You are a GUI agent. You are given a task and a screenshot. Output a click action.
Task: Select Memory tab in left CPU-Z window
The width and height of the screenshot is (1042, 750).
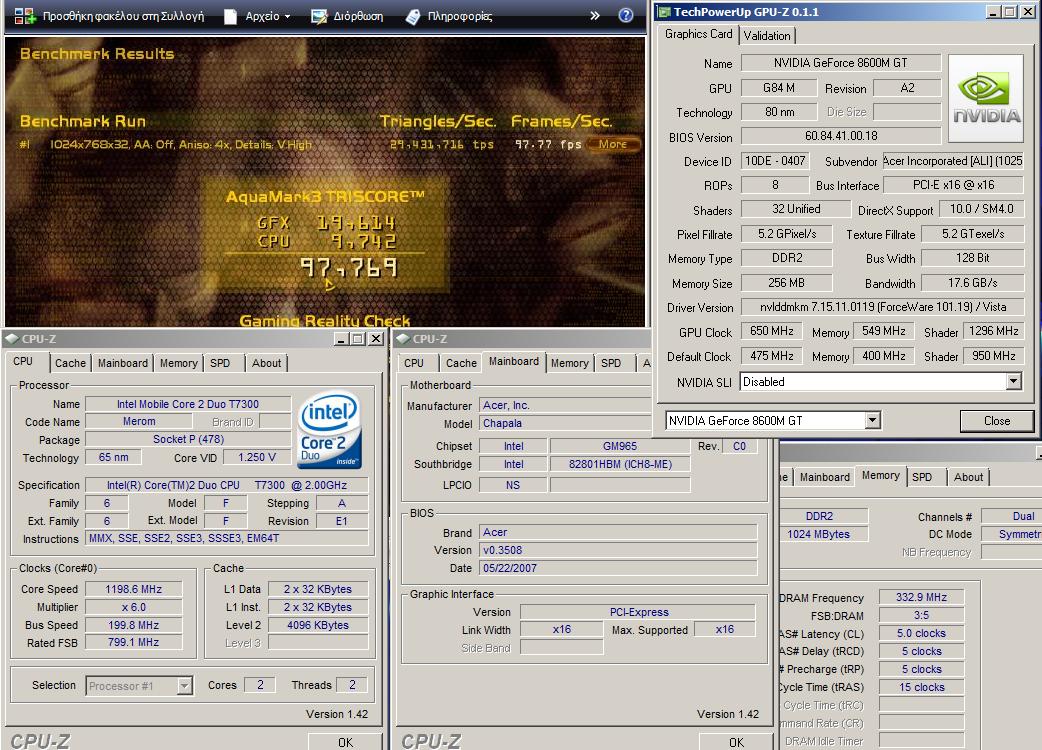click(x=178, y=363)
